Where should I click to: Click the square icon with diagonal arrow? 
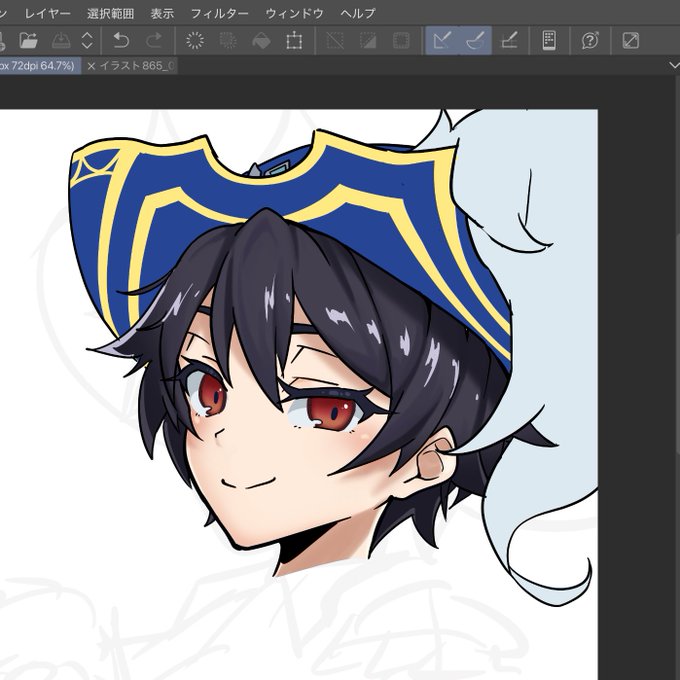pyautogui.click(x=631, y=41)
